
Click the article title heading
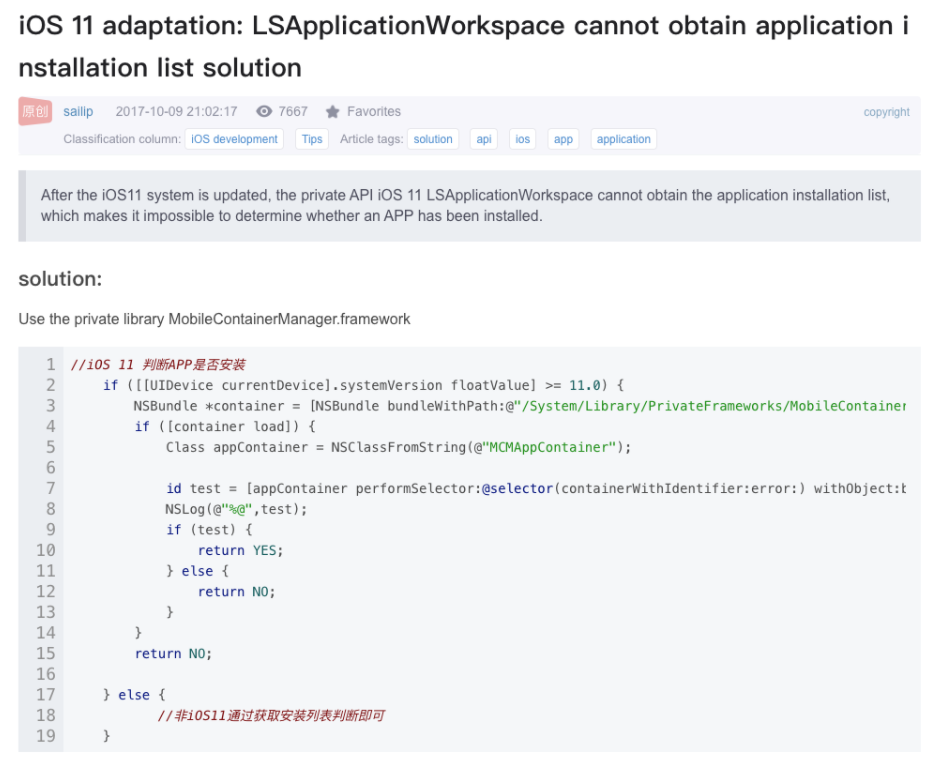tap(464, 47)
